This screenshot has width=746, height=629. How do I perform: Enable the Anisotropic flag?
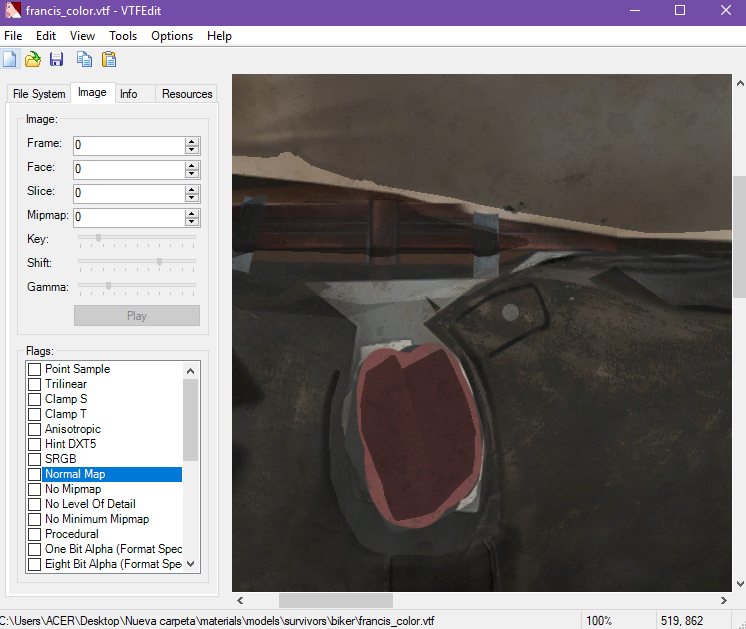(34, 429)
